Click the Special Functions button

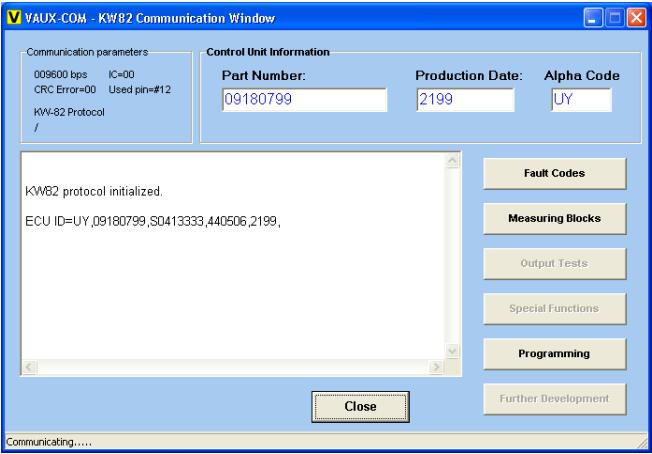point(554,308)
